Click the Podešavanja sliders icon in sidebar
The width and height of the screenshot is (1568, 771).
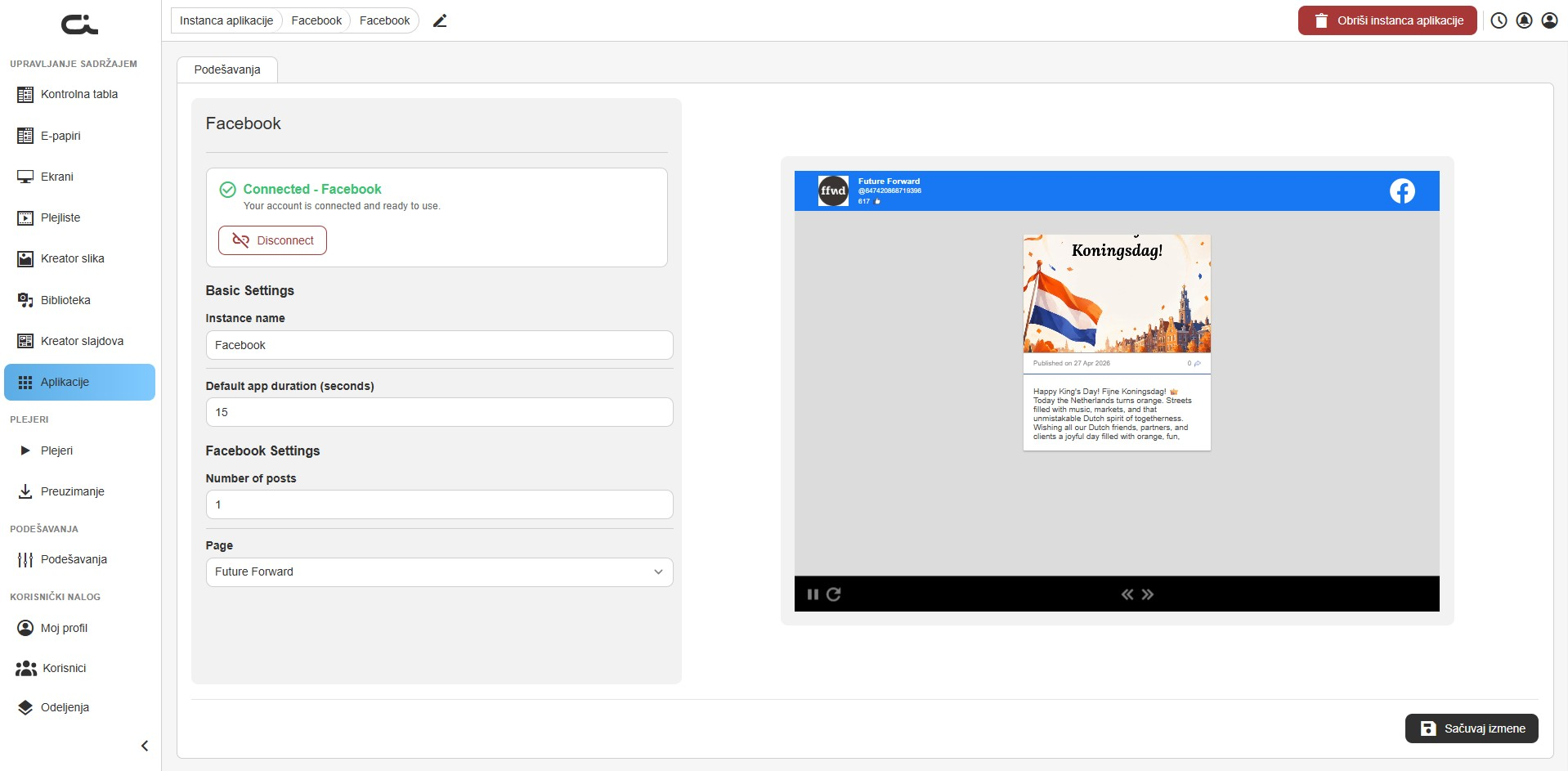click(25, 560)
